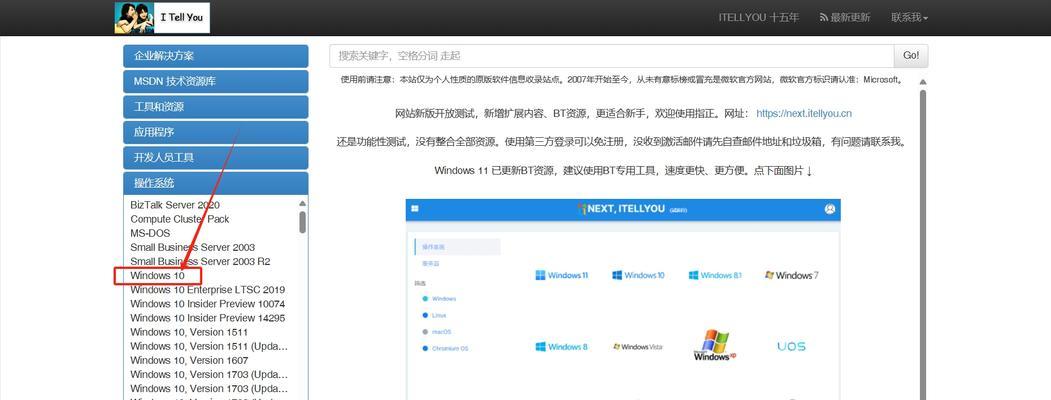Expand the 联系我 dropdown menu

tap(909, 18)
